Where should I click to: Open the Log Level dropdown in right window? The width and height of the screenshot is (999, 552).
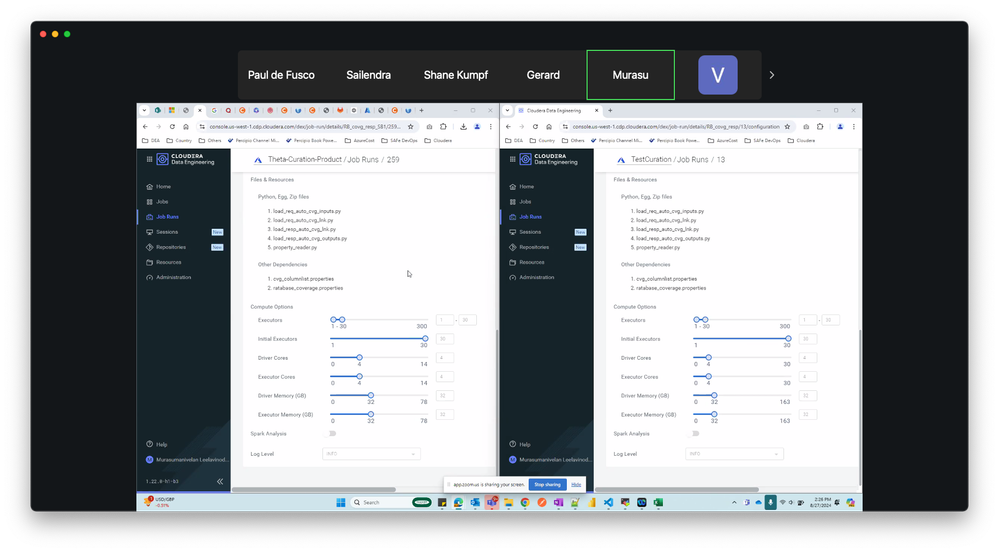point(735,454)
